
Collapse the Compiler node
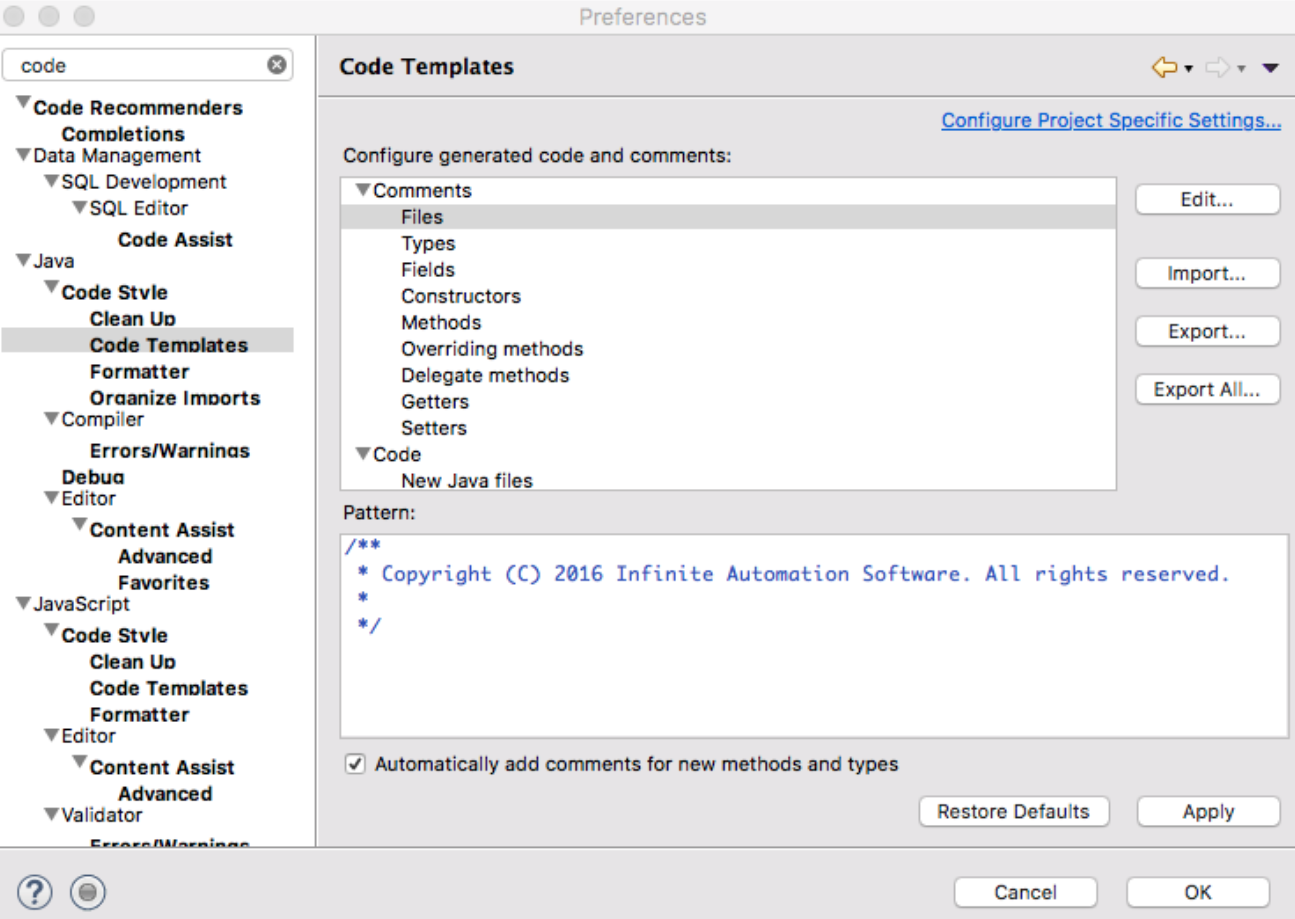point(51,419)
